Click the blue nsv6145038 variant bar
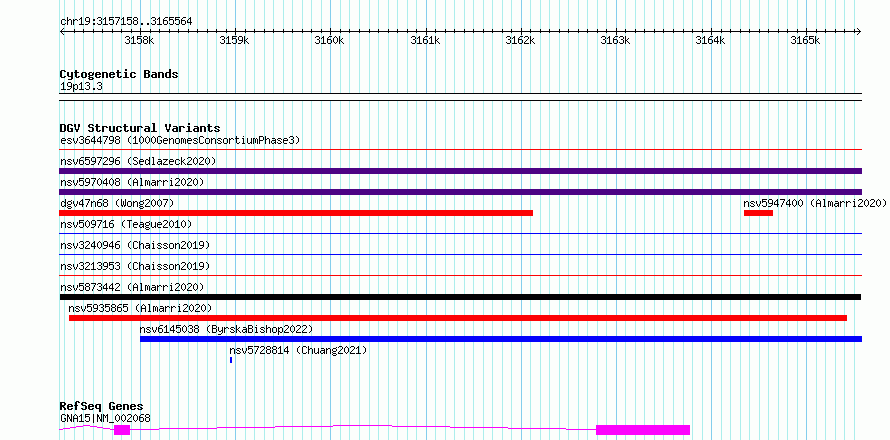The height and width of the screenshot is (440, 890). (501, 339)
